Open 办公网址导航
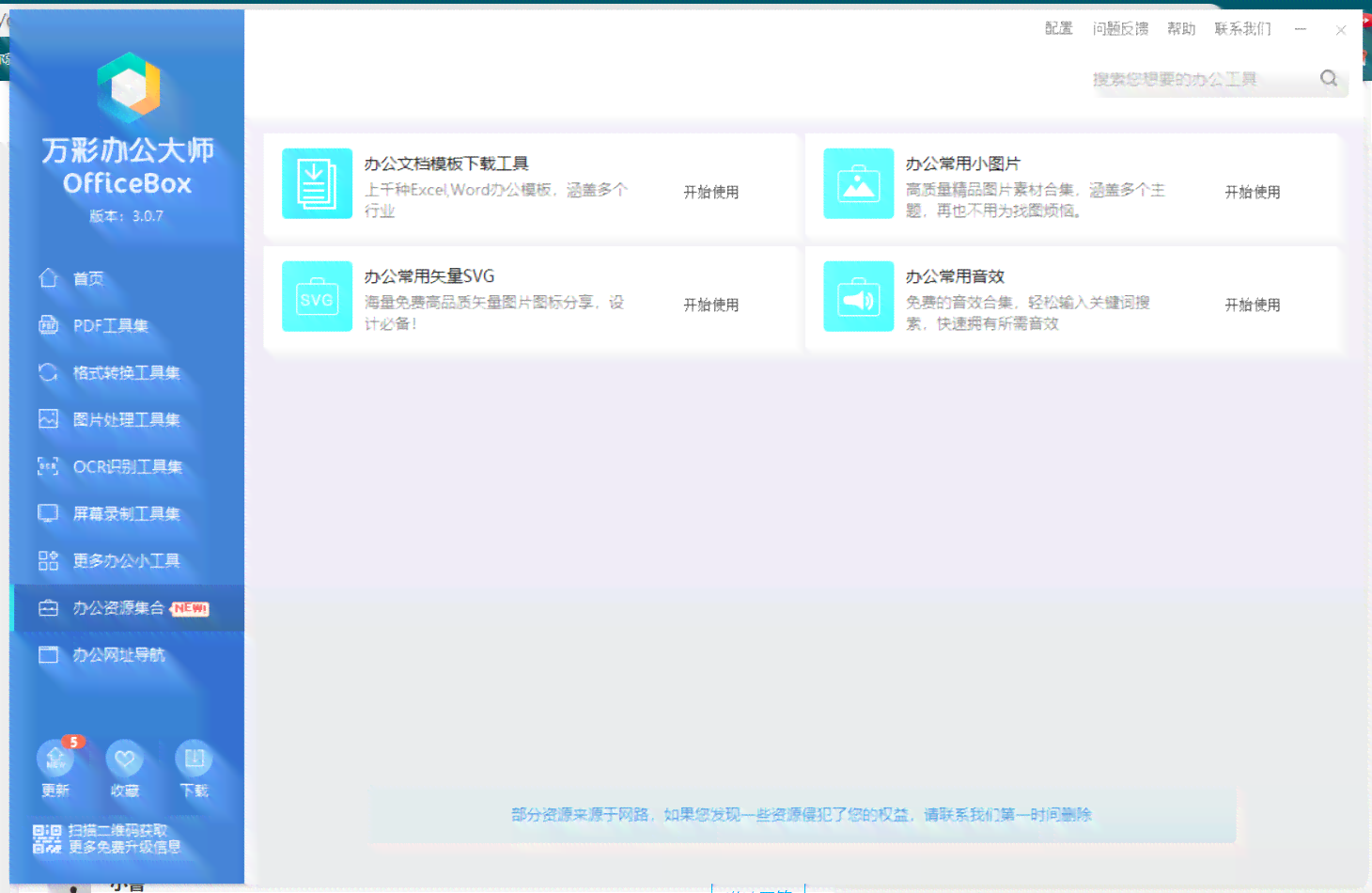 pyautogui.click(x=127, y=654)
